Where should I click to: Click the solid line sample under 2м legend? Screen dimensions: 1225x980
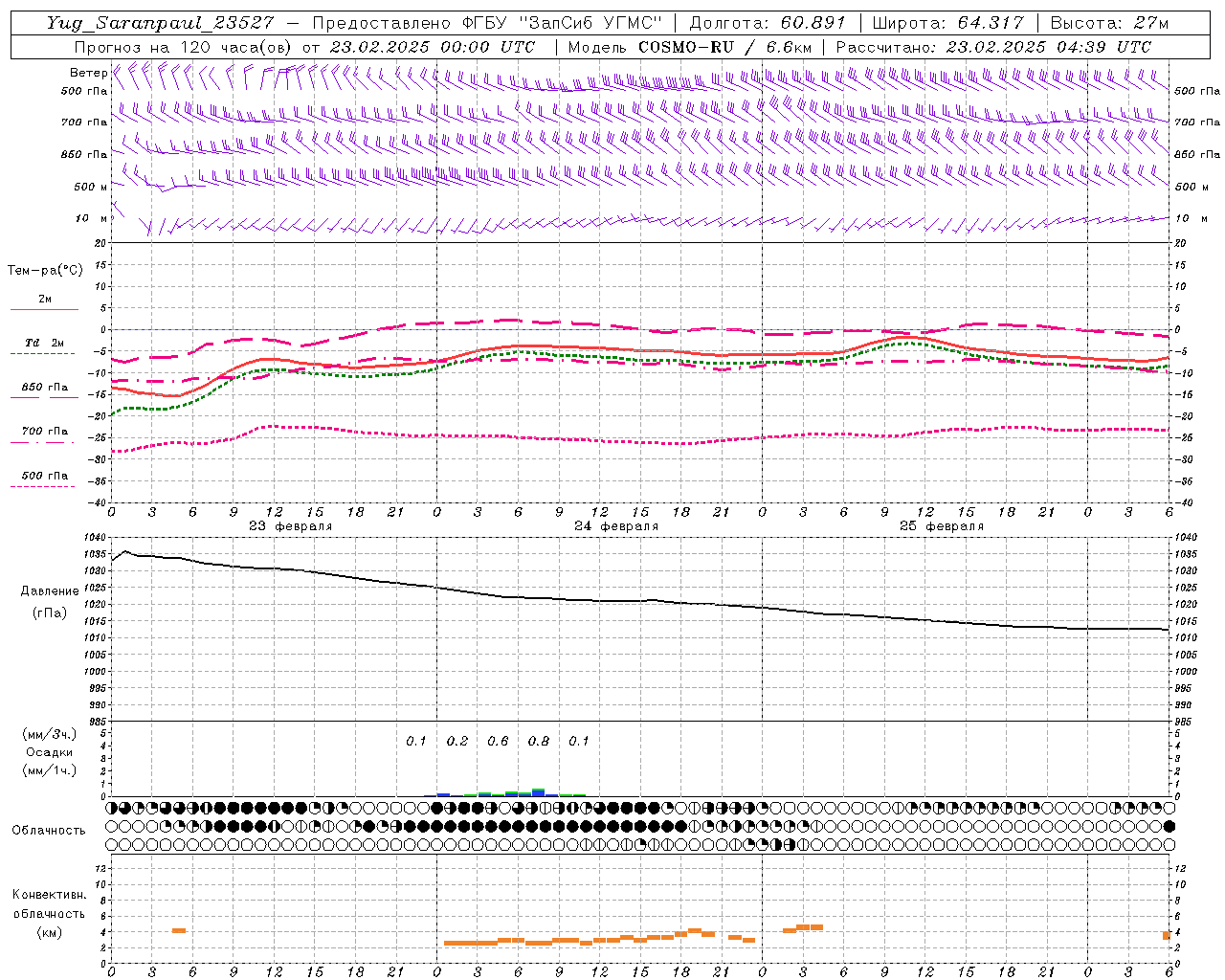(44, 309)
